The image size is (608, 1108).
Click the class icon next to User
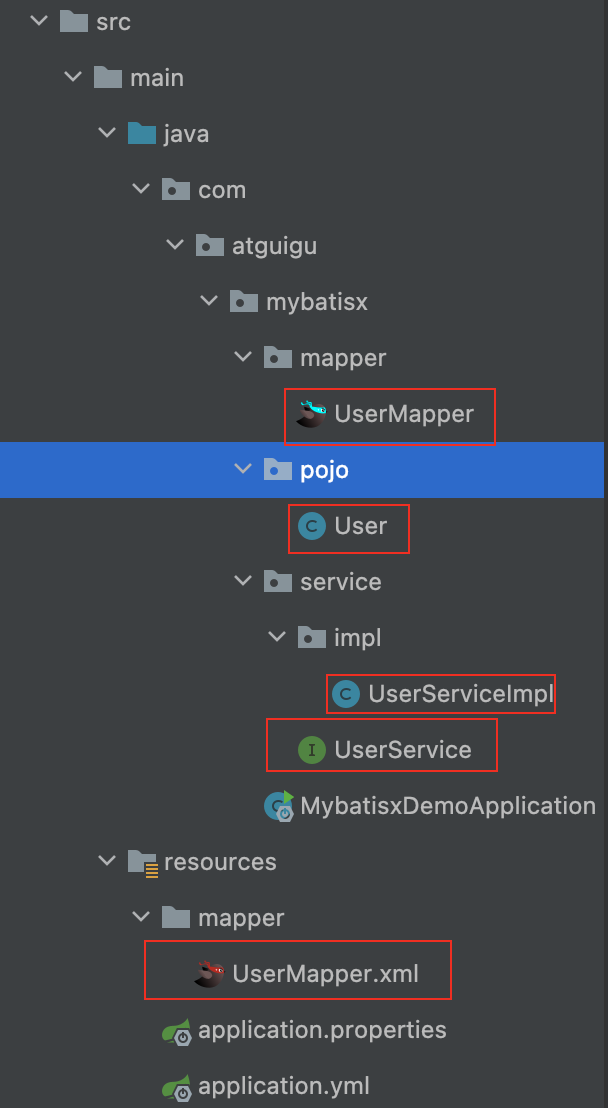(x=312, y=526)
